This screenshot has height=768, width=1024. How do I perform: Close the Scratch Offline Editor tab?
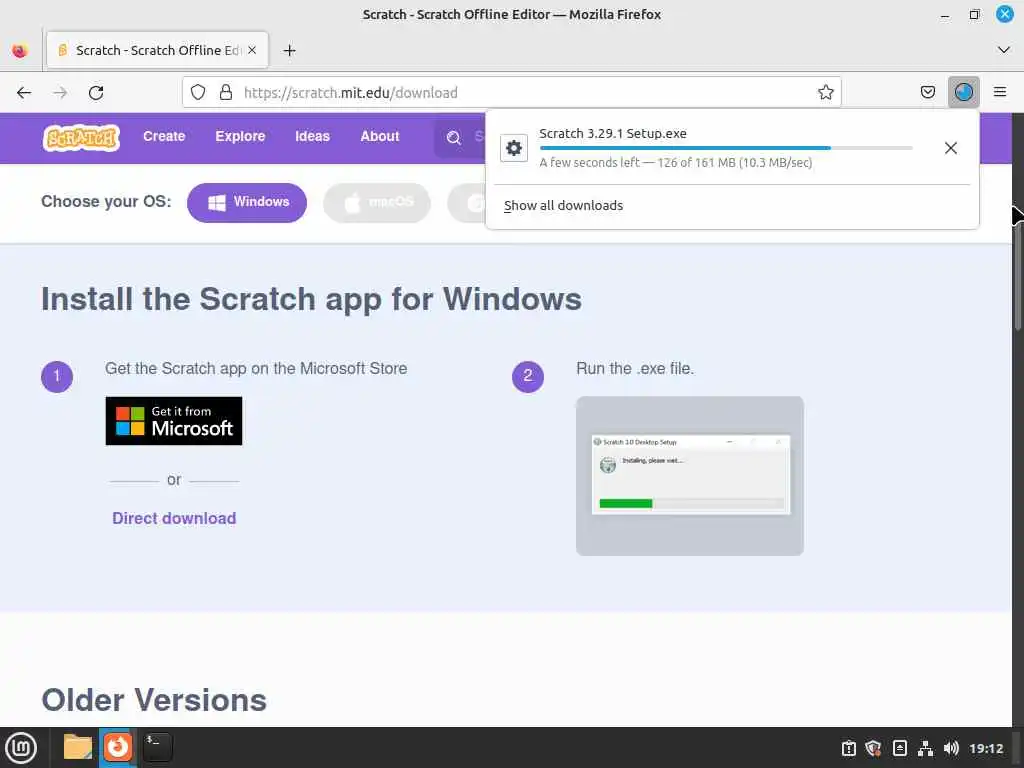tap(252, 50)
